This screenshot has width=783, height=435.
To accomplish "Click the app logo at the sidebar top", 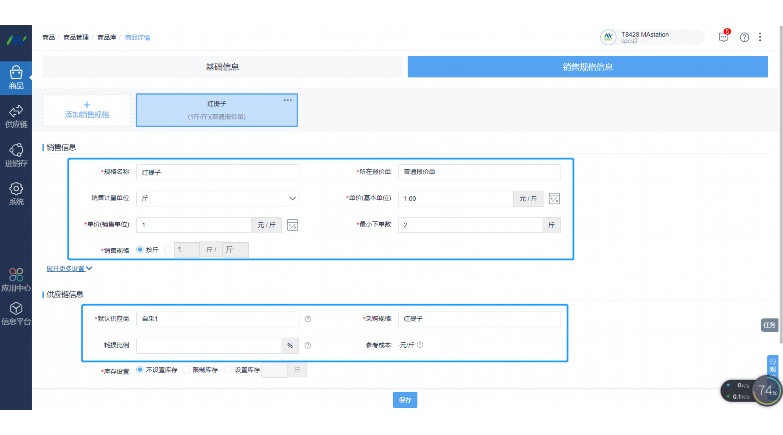I will [x=16, y=39].
